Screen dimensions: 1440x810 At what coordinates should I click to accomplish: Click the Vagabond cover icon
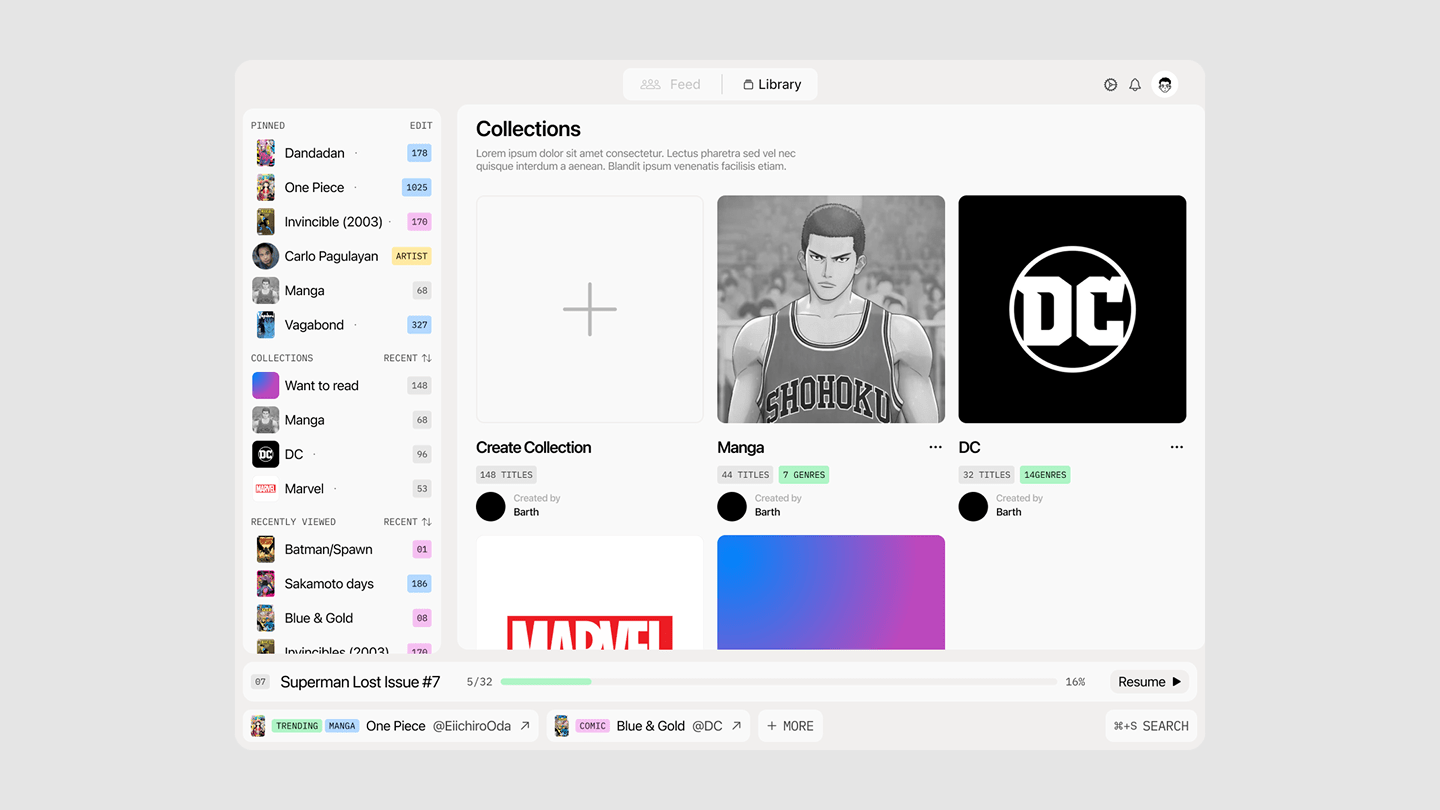click(x=265, y=325)
